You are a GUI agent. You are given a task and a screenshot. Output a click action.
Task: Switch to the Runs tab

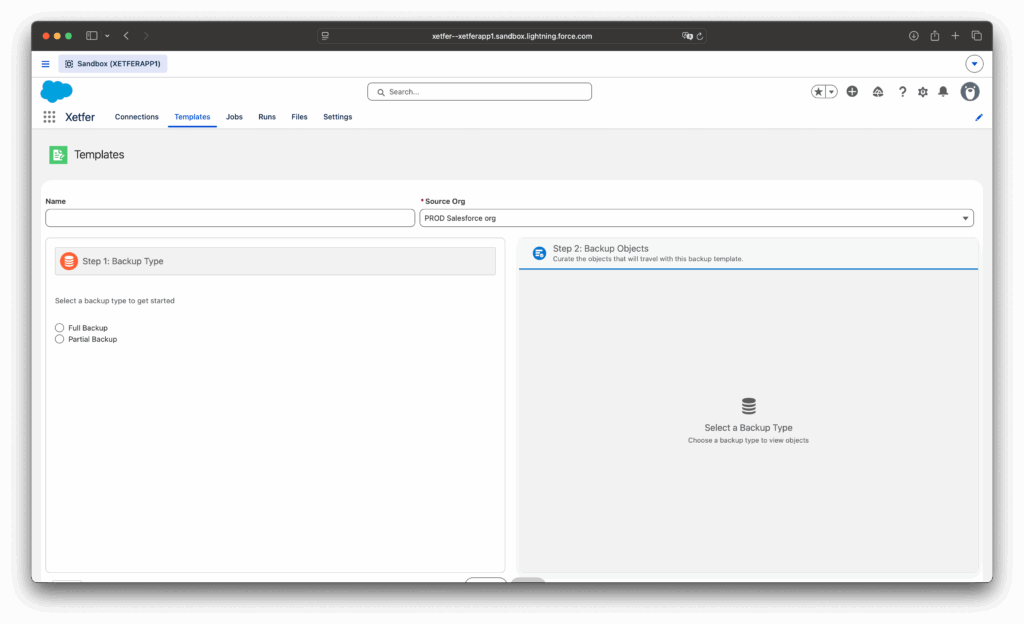pos(266,117)
